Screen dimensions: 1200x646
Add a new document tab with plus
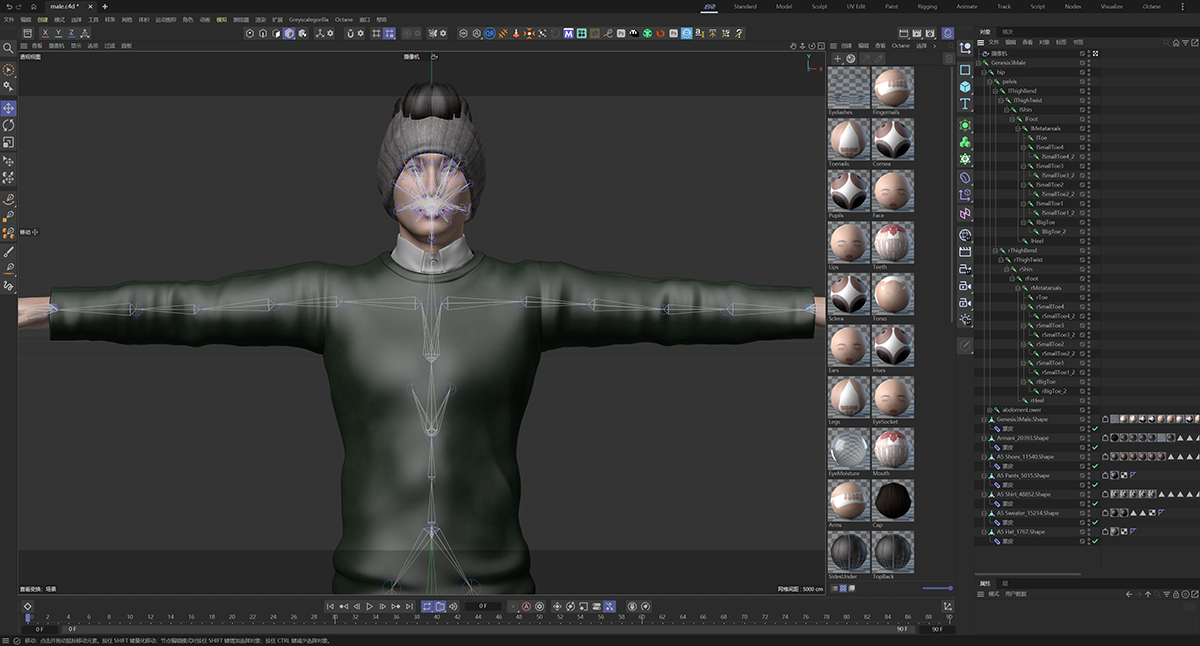[105, 7]
